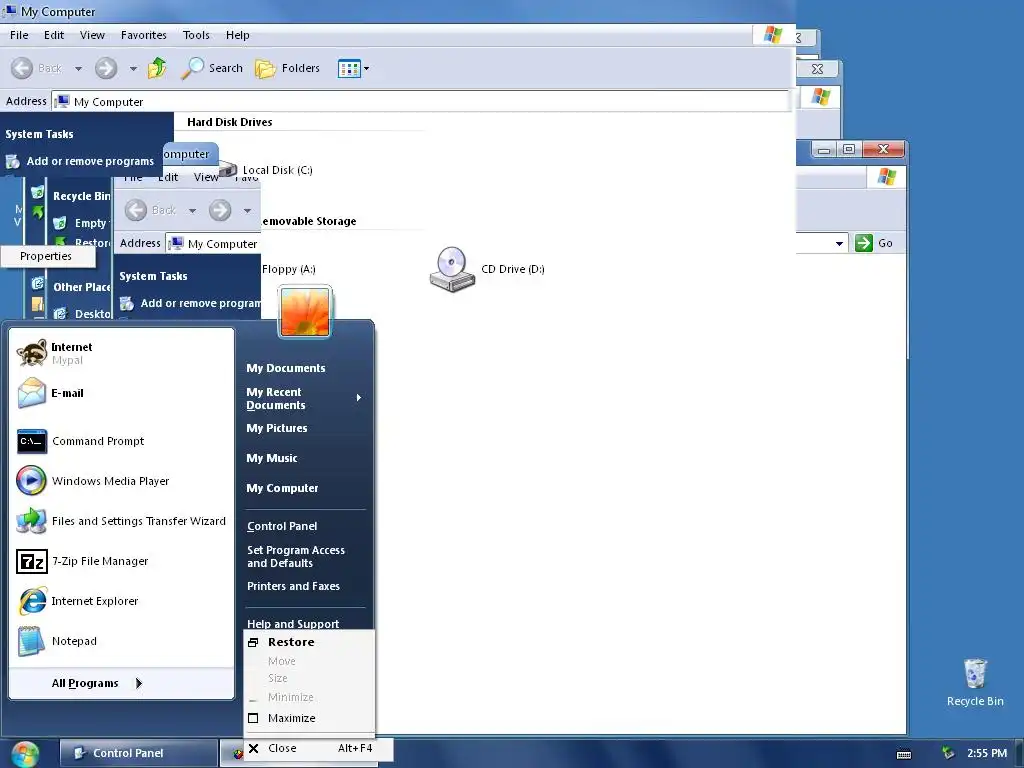Open the Tools menu
The image size is (1024, 768).
click(196, 35)
